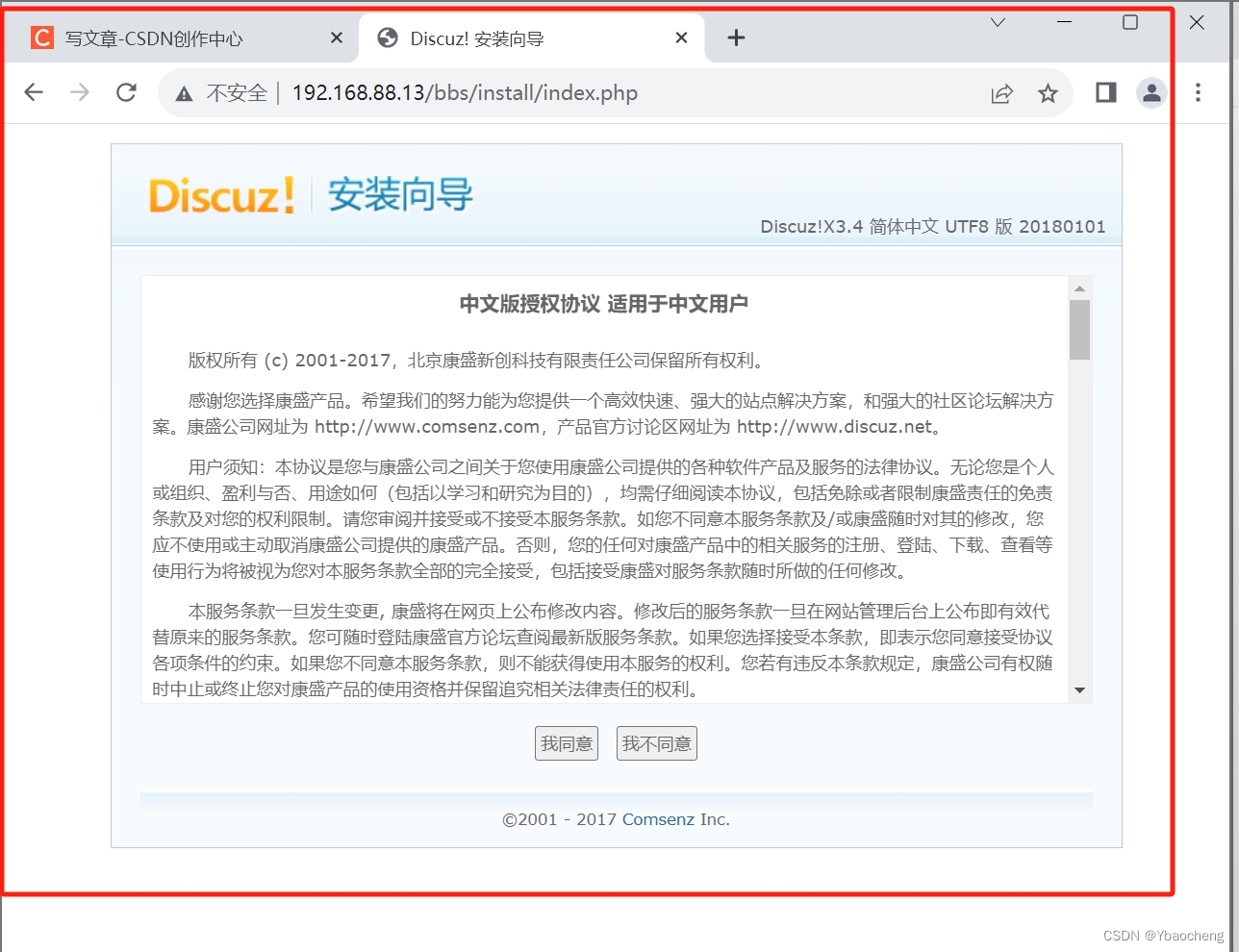Click the license scrollbar down arrow
The height and width of the screenshot is (952, 1239).
point(1079,690)
